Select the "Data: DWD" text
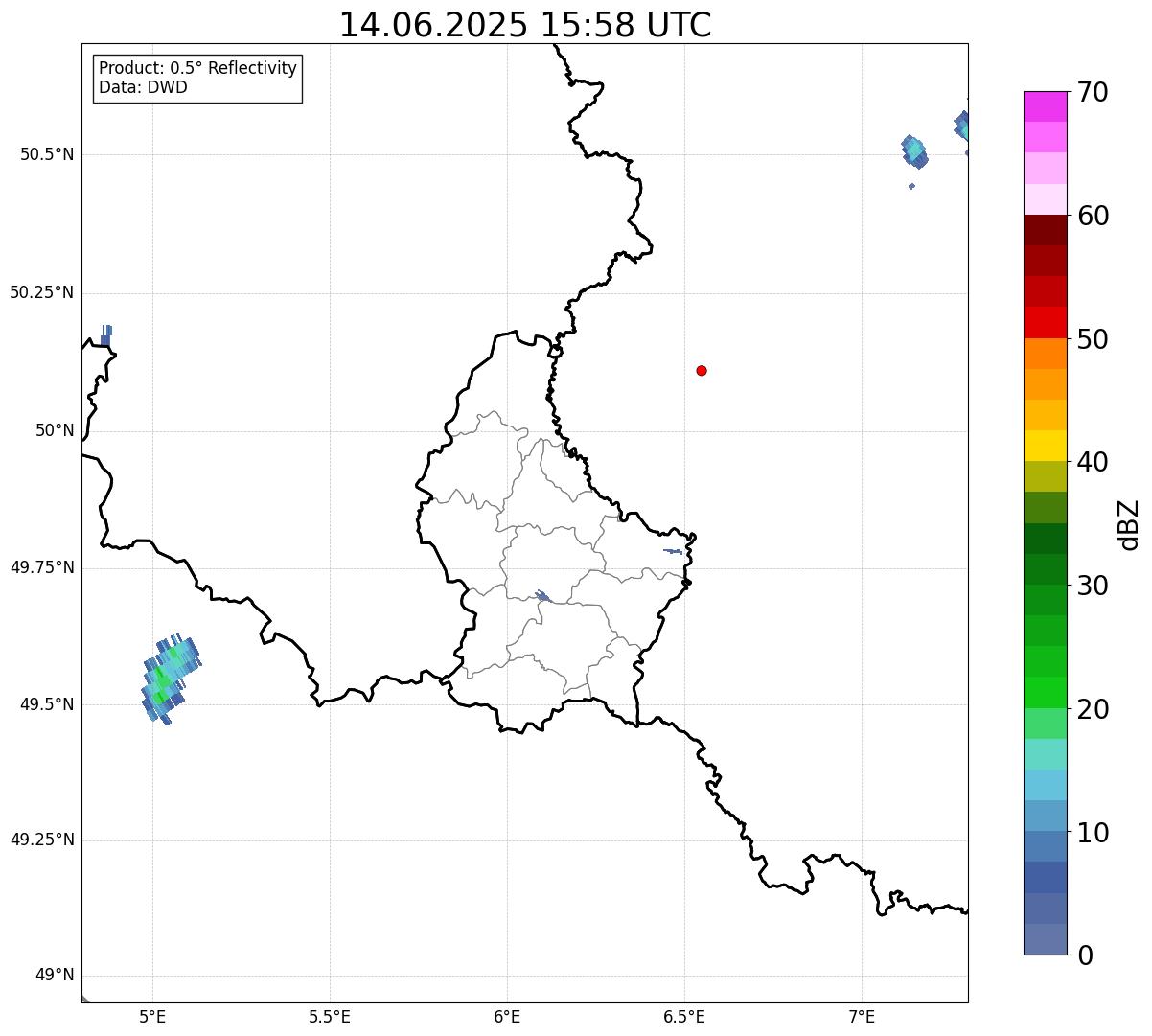Image resolution: width=1152 pixels, height=1036 pixels. (143, 87)
